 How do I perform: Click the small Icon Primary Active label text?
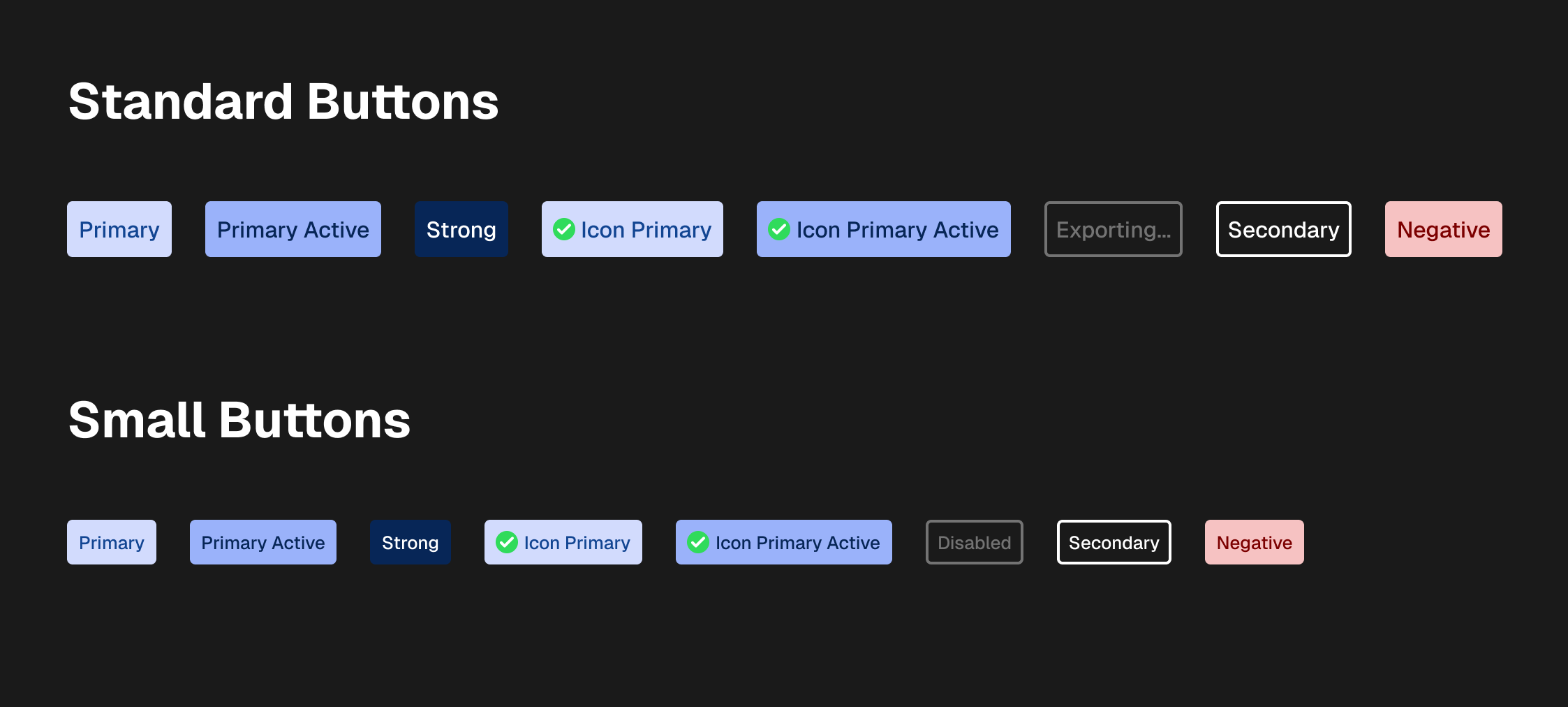(797, 542)
